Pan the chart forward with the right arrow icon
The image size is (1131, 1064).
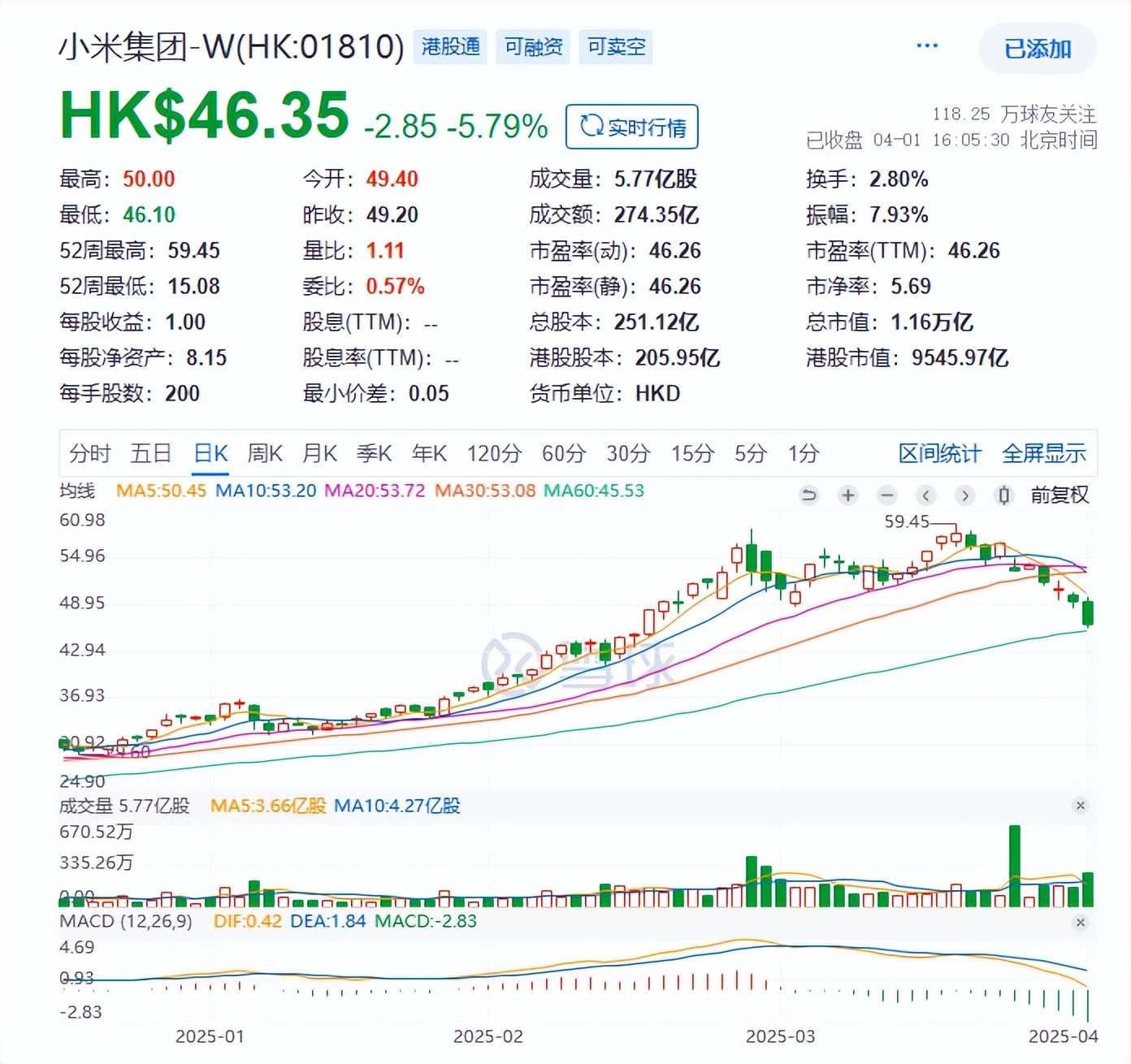(x=964, y=495)
